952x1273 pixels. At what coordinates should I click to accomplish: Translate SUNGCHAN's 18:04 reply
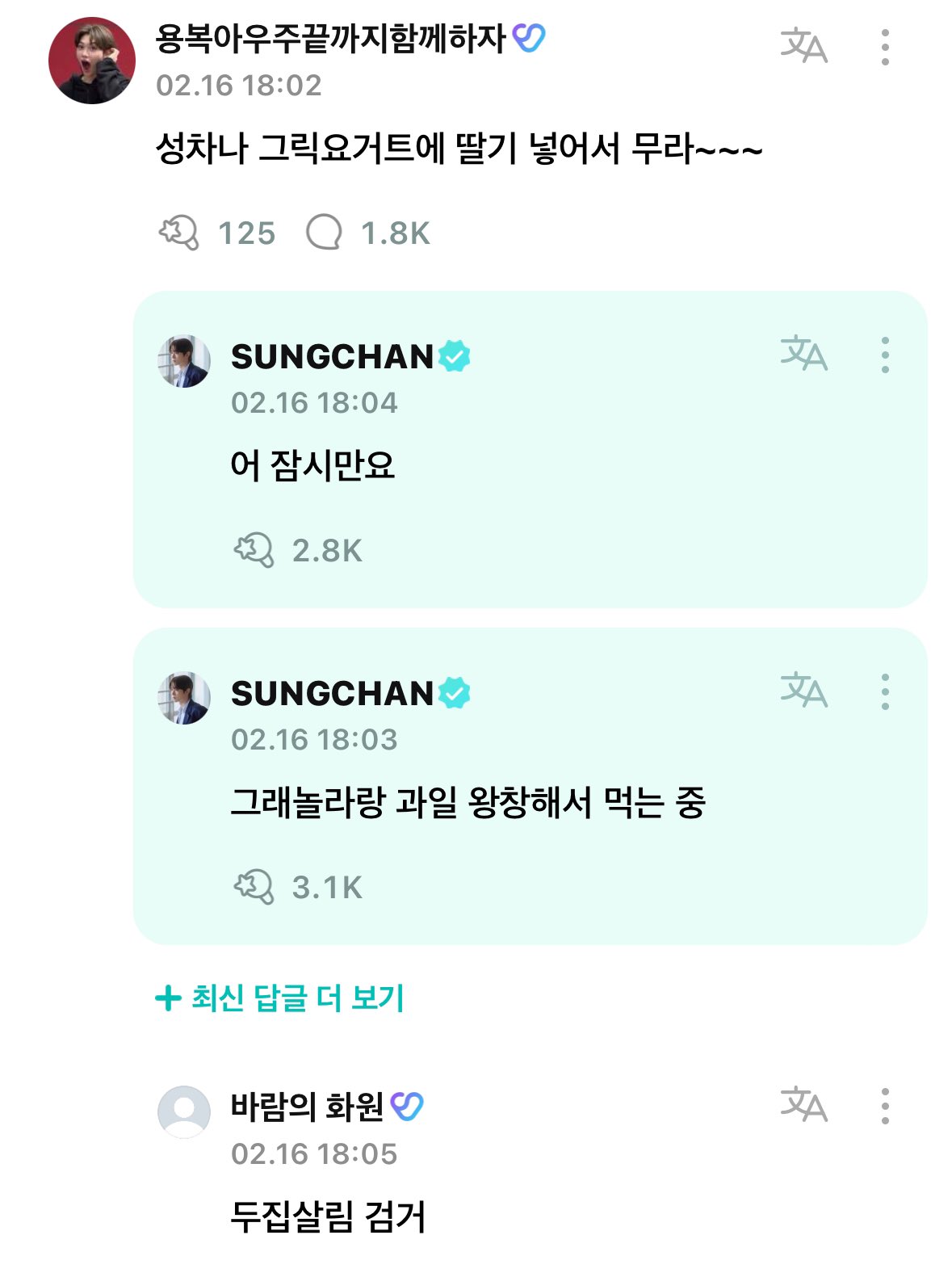[803, 354]
